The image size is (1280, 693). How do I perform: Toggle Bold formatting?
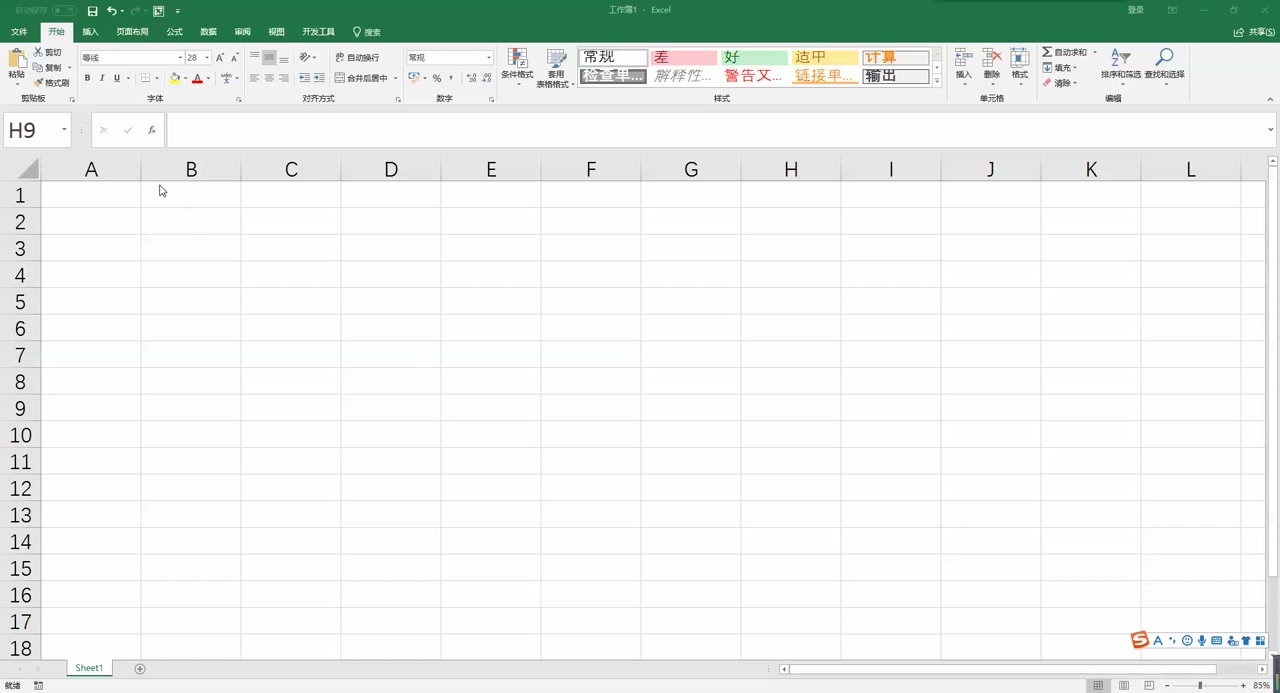click(x=87, y=78)
